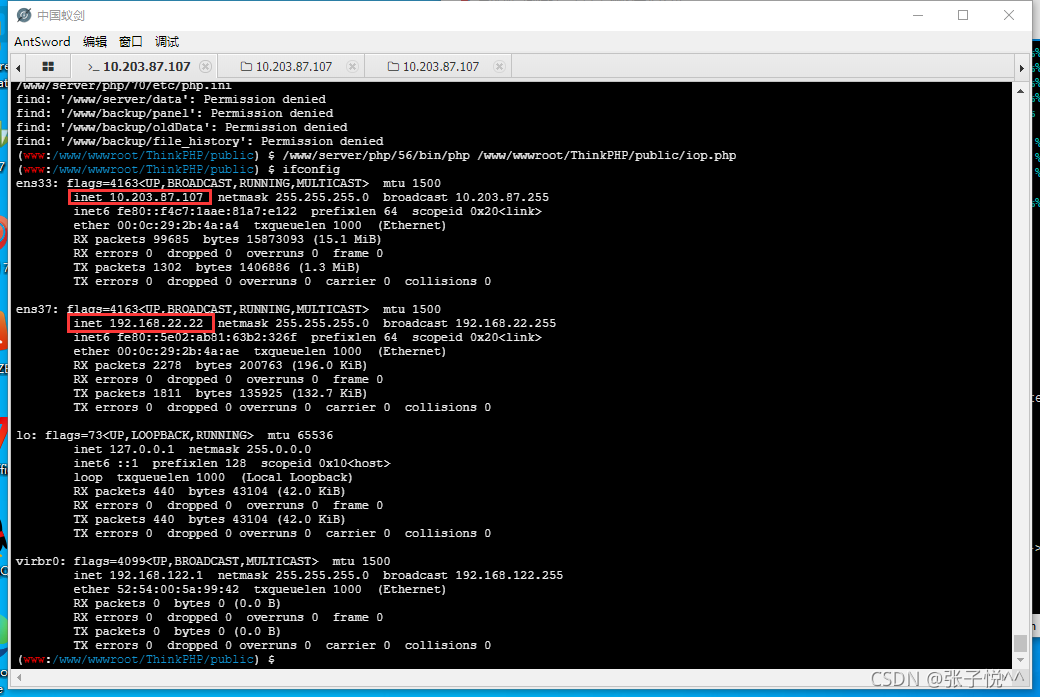This screenshot has width=1040, height=697.
Task: Click 'ens37:' interface name
Action: tap(37, 309)
